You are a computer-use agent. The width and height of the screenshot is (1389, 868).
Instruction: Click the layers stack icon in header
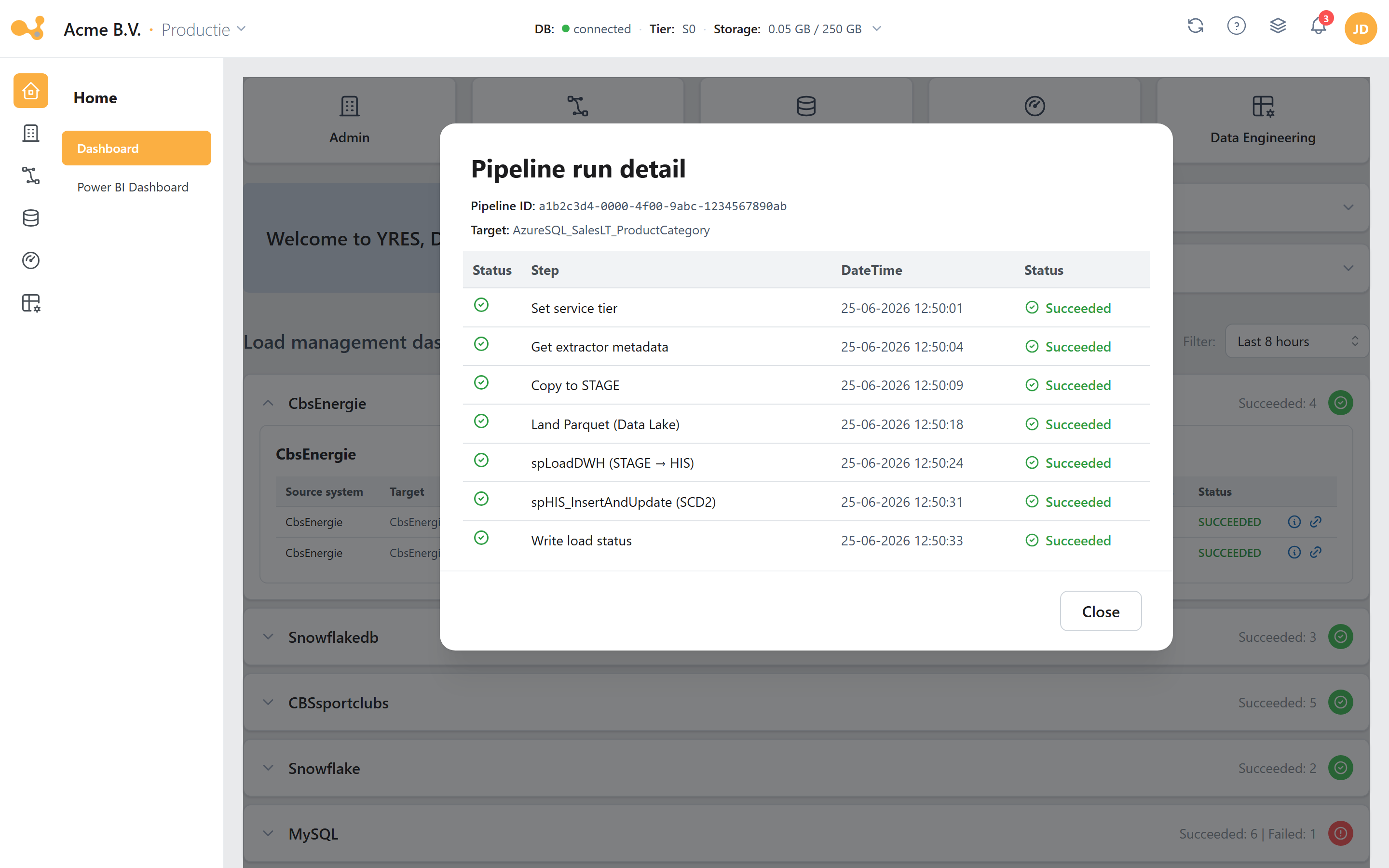pos(1278,26)
